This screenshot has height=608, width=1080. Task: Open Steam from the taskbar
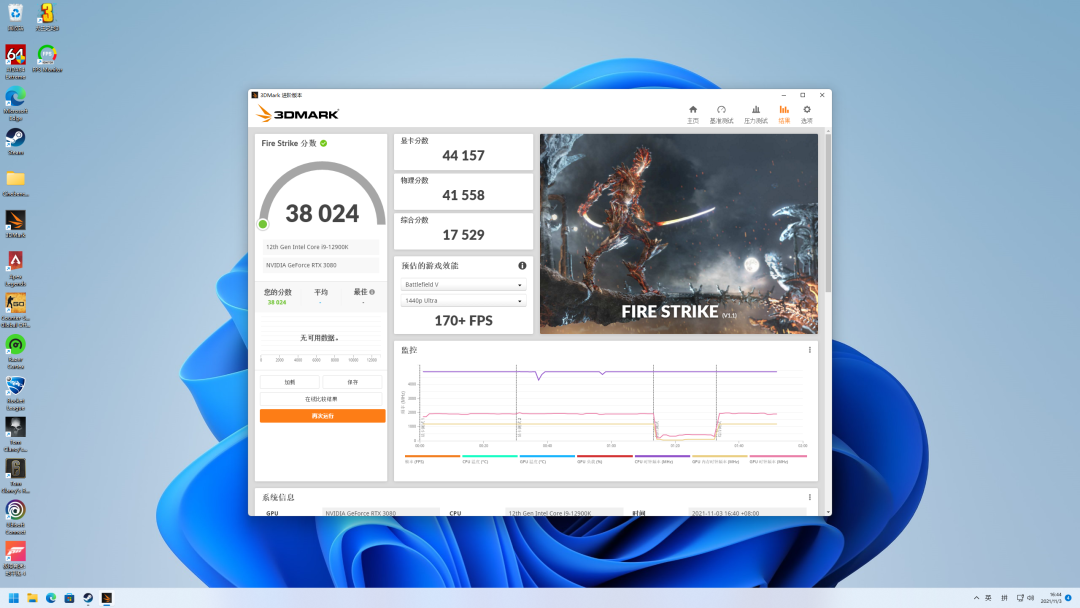click(x=87, y=598)
